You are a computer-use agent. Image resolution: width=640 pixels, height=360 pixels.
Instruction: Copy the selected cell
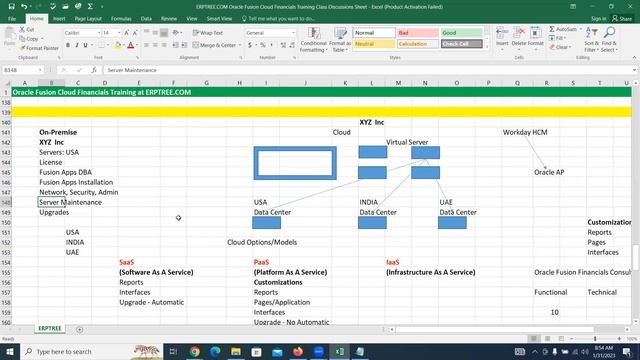click(x=29, y=39)
